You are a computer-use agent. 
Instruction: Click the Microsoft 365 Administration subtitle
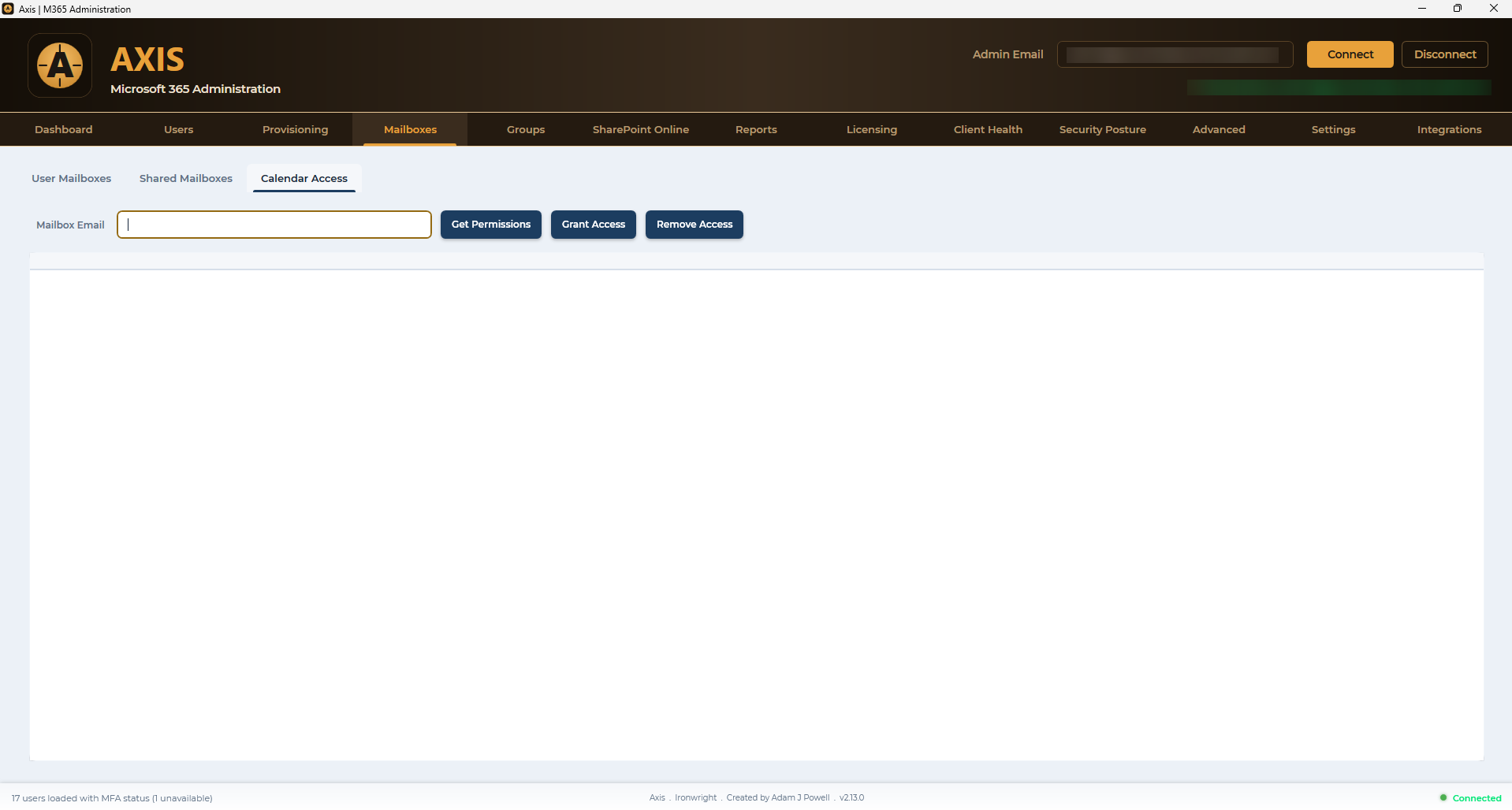(196, 89)
